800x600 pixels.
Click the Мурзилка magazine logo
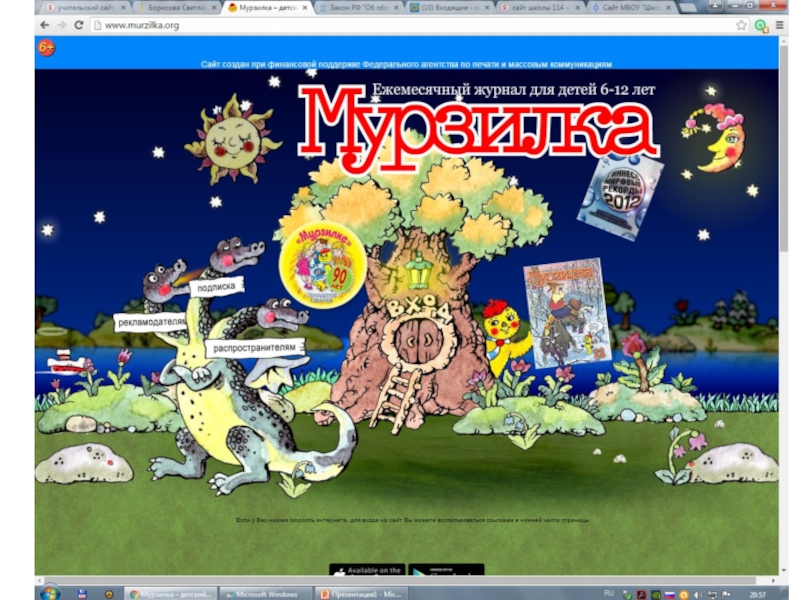477,128
